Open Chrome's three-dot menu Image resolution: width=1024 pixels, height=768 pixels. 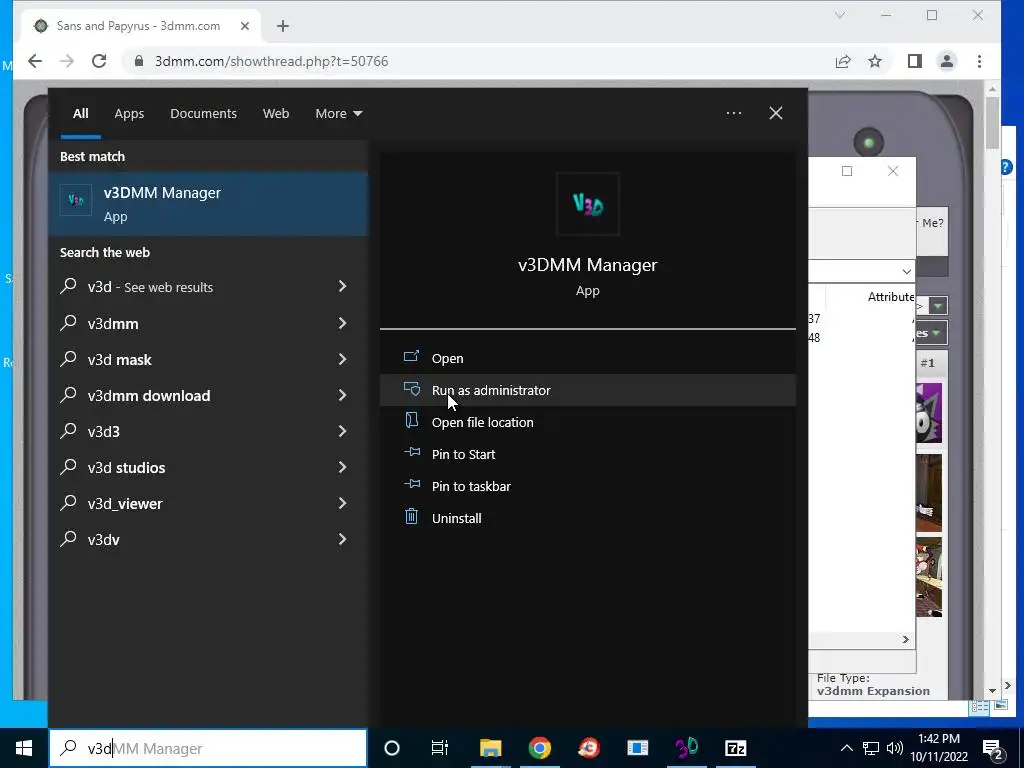pos(979,61)
